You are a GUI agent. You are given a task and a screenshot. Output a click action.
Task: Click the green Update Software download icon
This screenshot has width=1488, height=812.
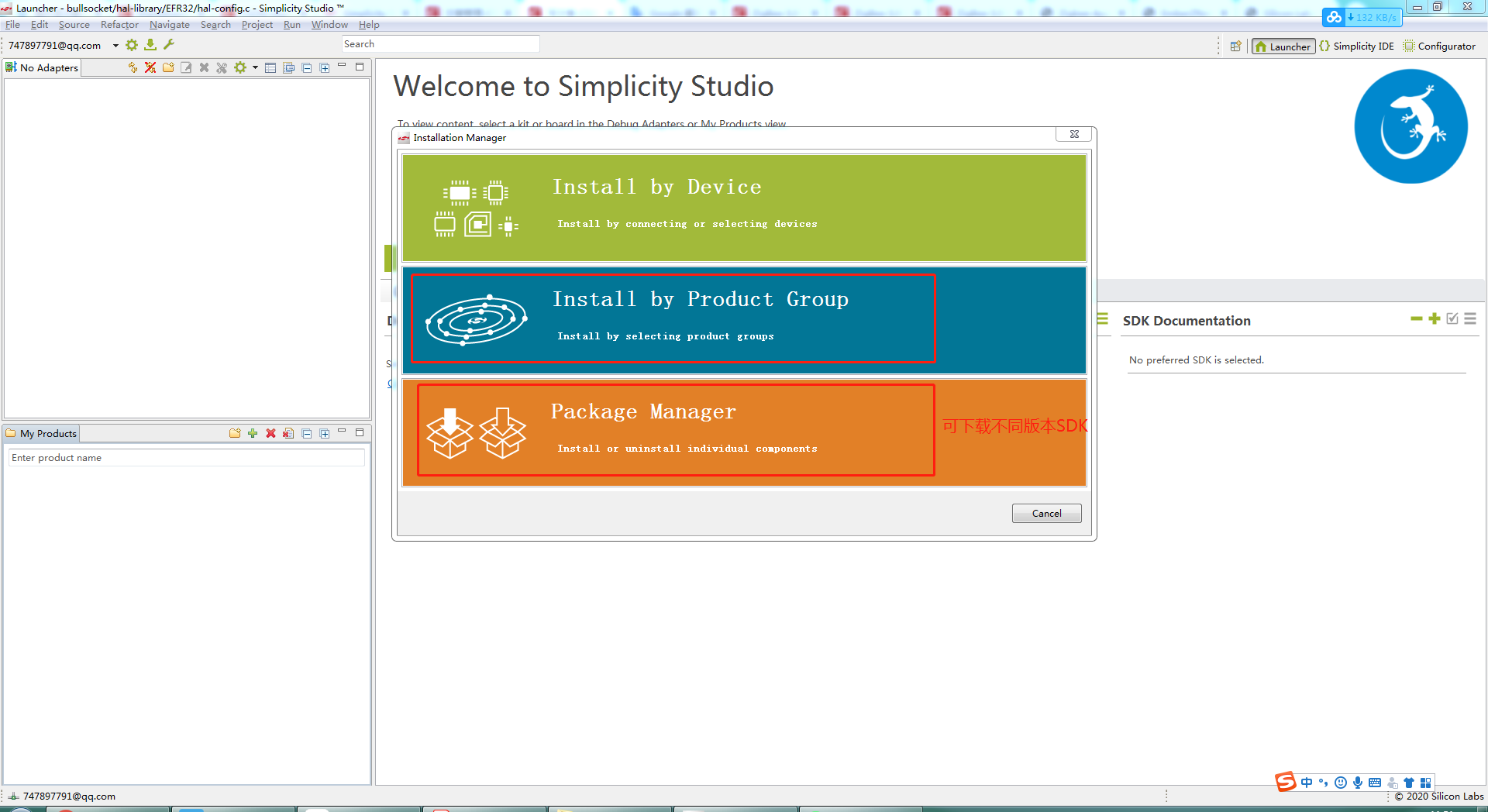click(150, 45)
